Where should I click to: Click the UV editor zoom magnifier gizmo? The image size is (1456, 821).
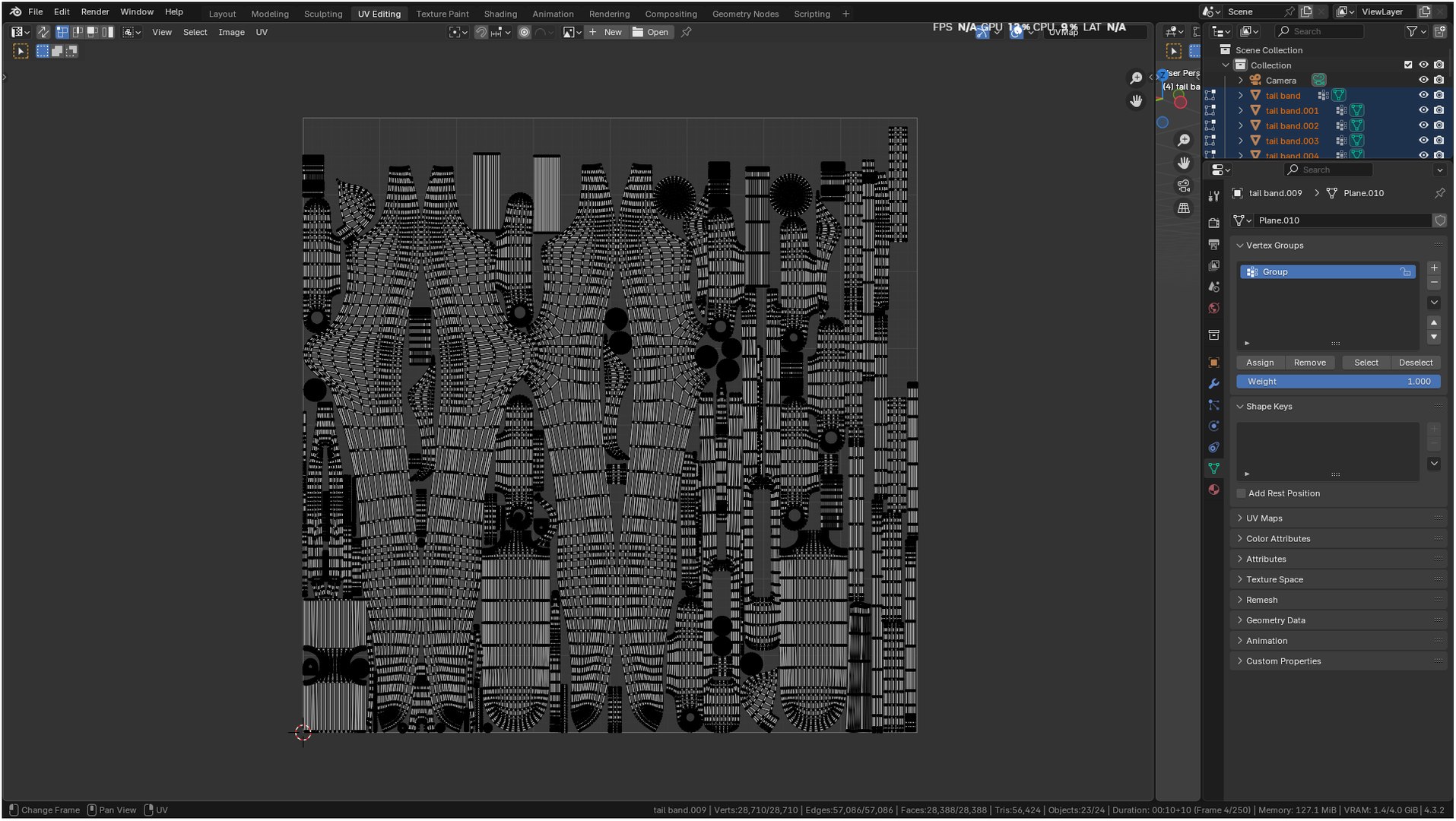[x=1136, y=78]
